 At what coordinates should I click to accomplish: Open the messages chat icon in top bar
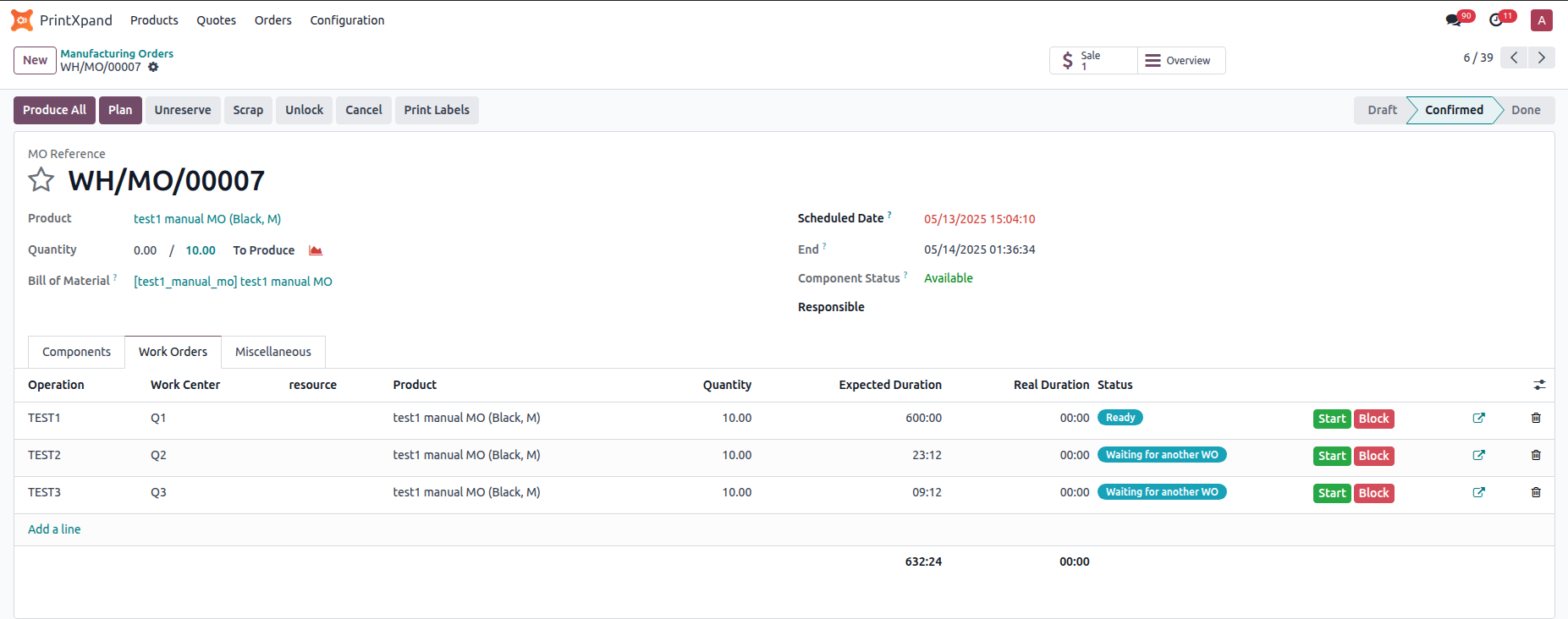pyautogui.click(x=1454, y=20)
